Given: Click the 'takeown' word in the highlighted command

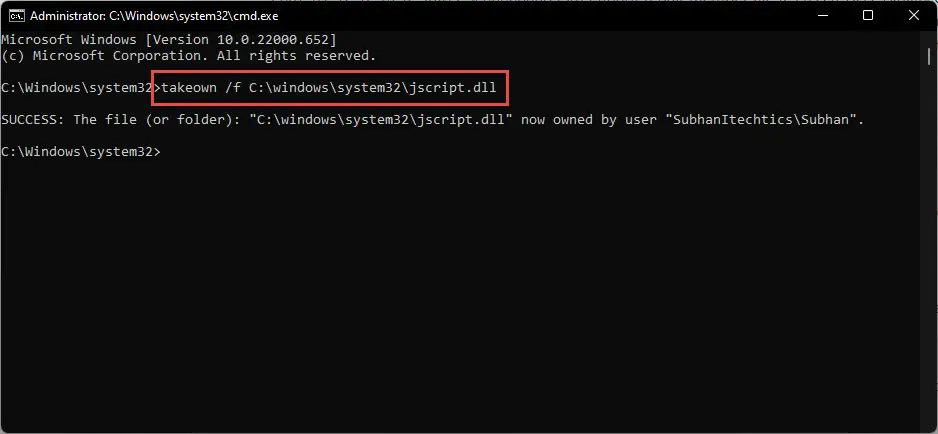Looking at the screenshot, I should (189, 88).
